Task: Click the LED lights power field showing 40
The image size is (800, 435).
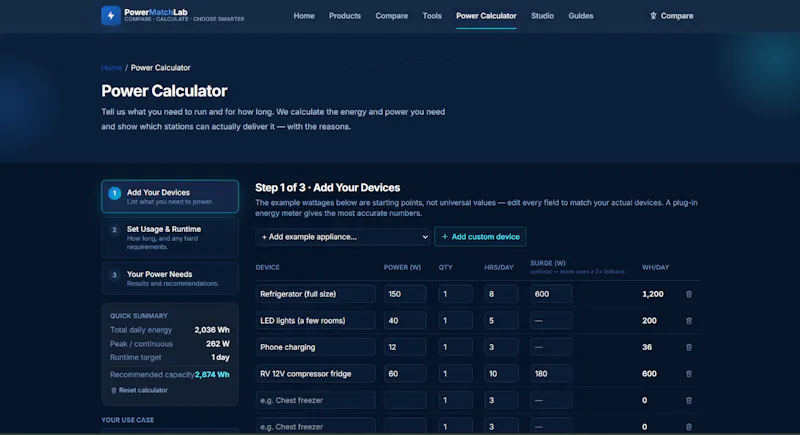Action: [405, 321]
